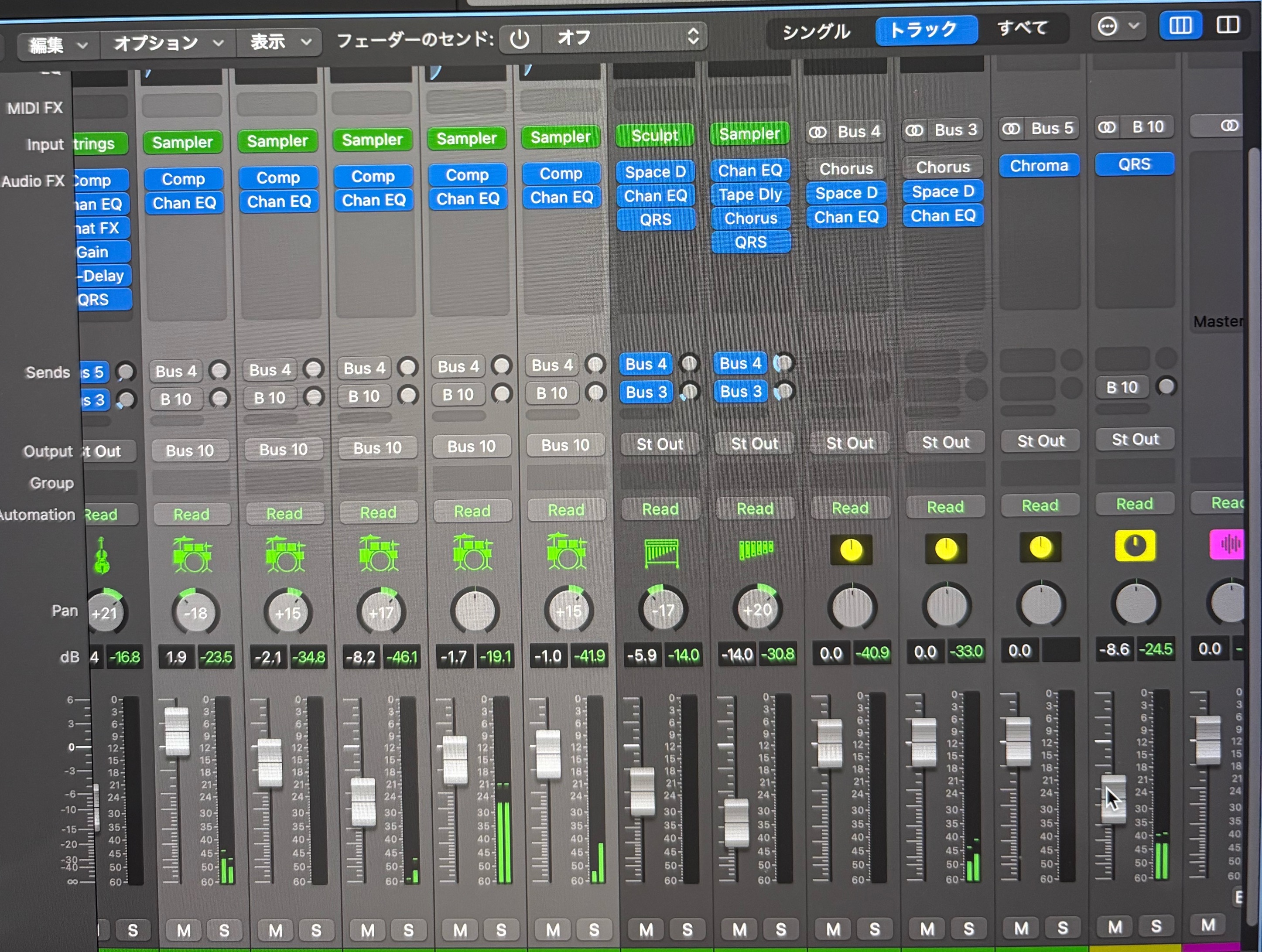The height and width of the screenshot is (952, 1262).
Task: Solo the B 10 aux channel strip
Action: (1156, 926)
